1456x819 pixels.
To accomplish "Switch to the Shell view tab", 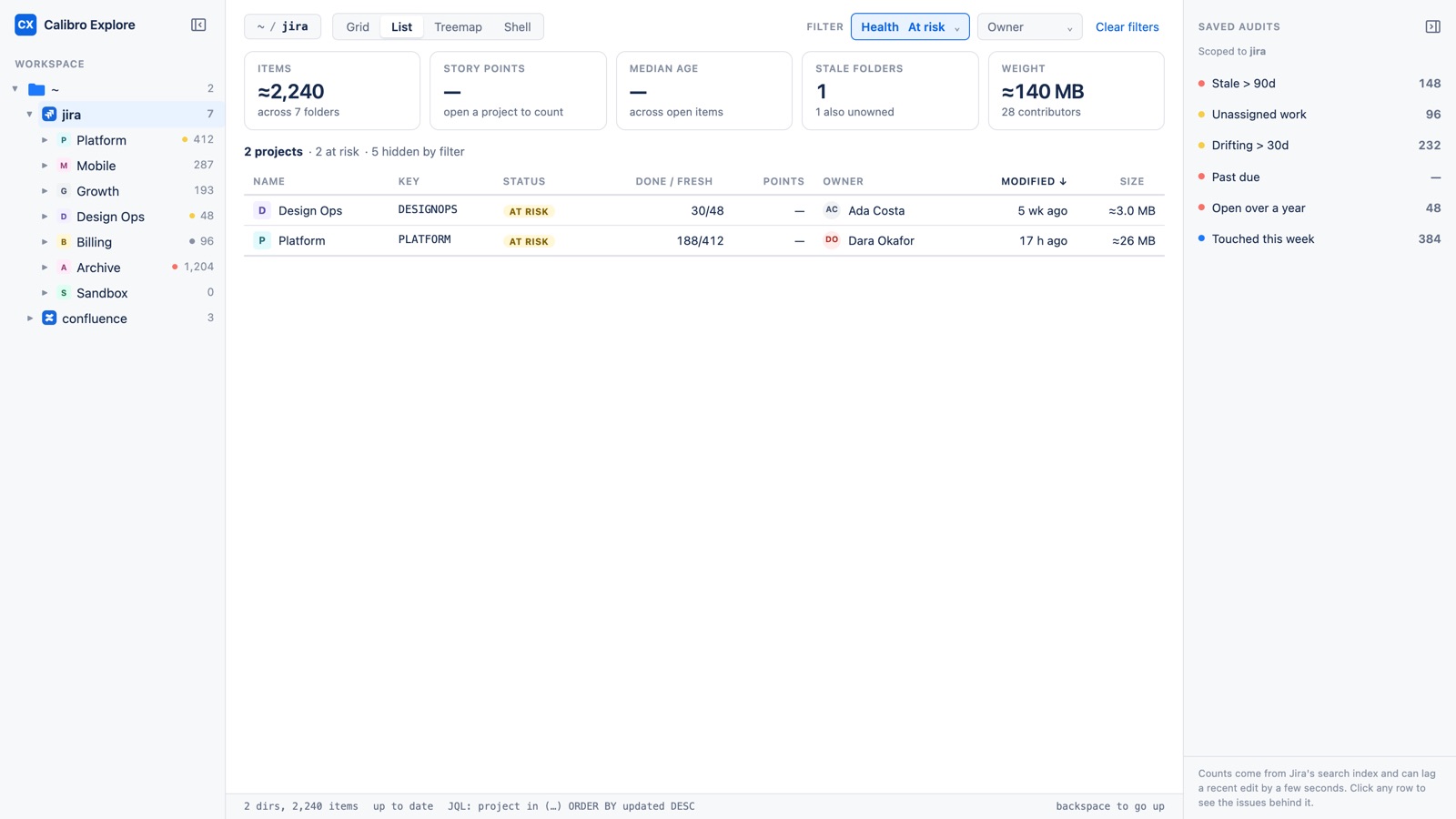I will [517, 26].
